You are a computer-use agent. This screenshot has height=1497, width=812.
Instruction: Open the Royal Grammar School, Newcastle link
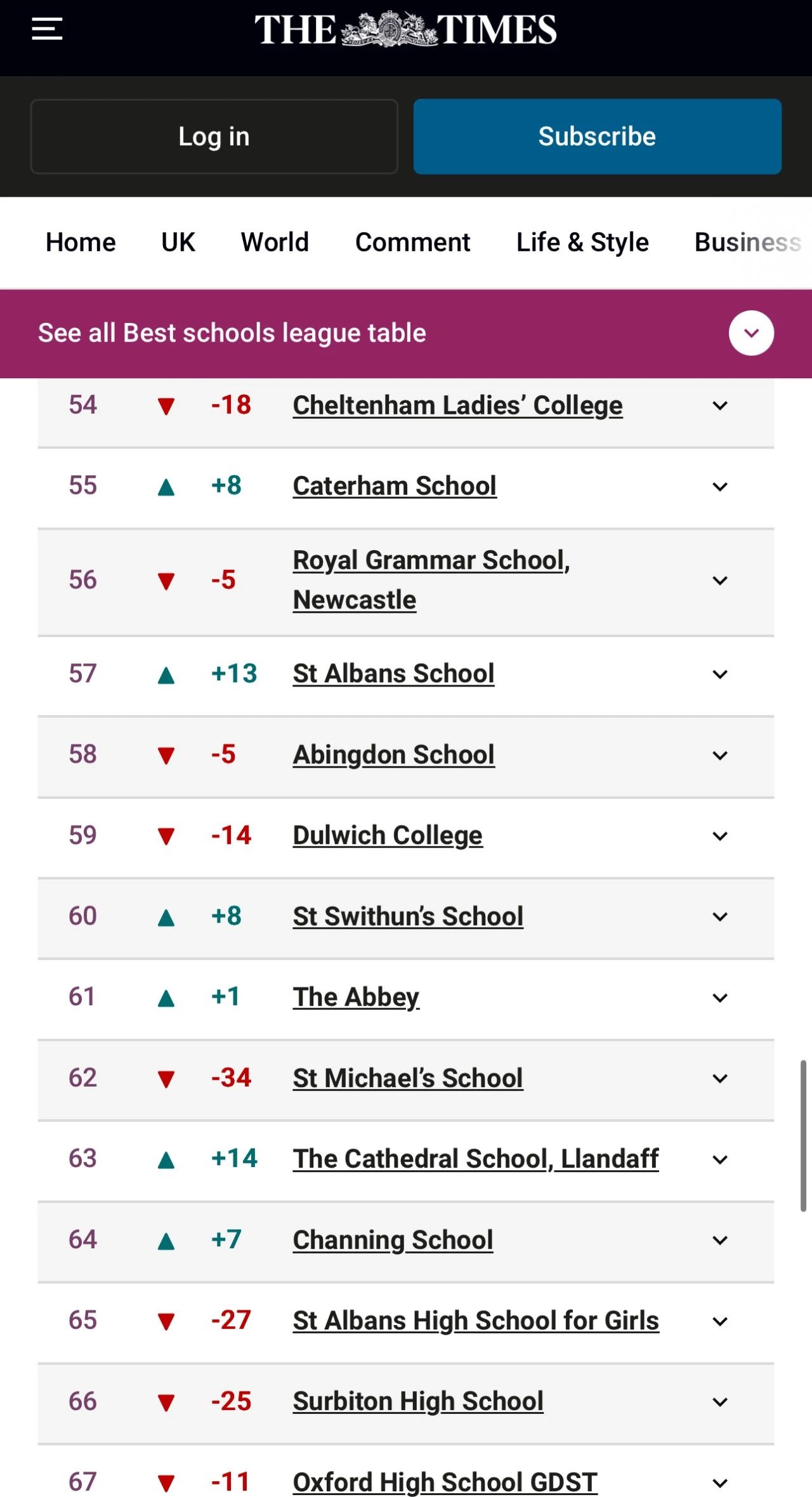[431, 580]
